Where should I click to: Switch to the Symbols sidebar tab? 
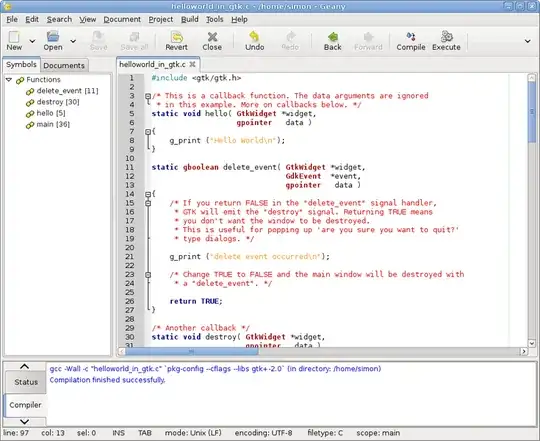[x=21, y=65]
